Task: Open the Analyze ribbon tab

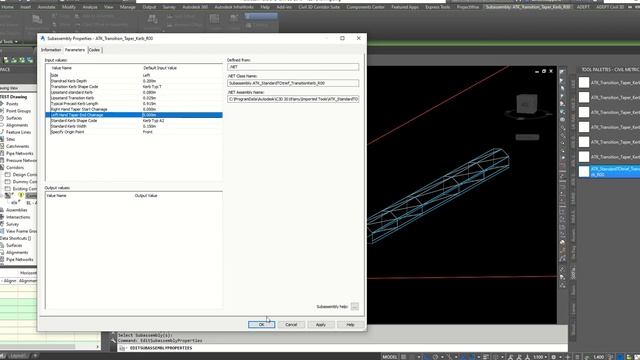Action: point(90,7)
